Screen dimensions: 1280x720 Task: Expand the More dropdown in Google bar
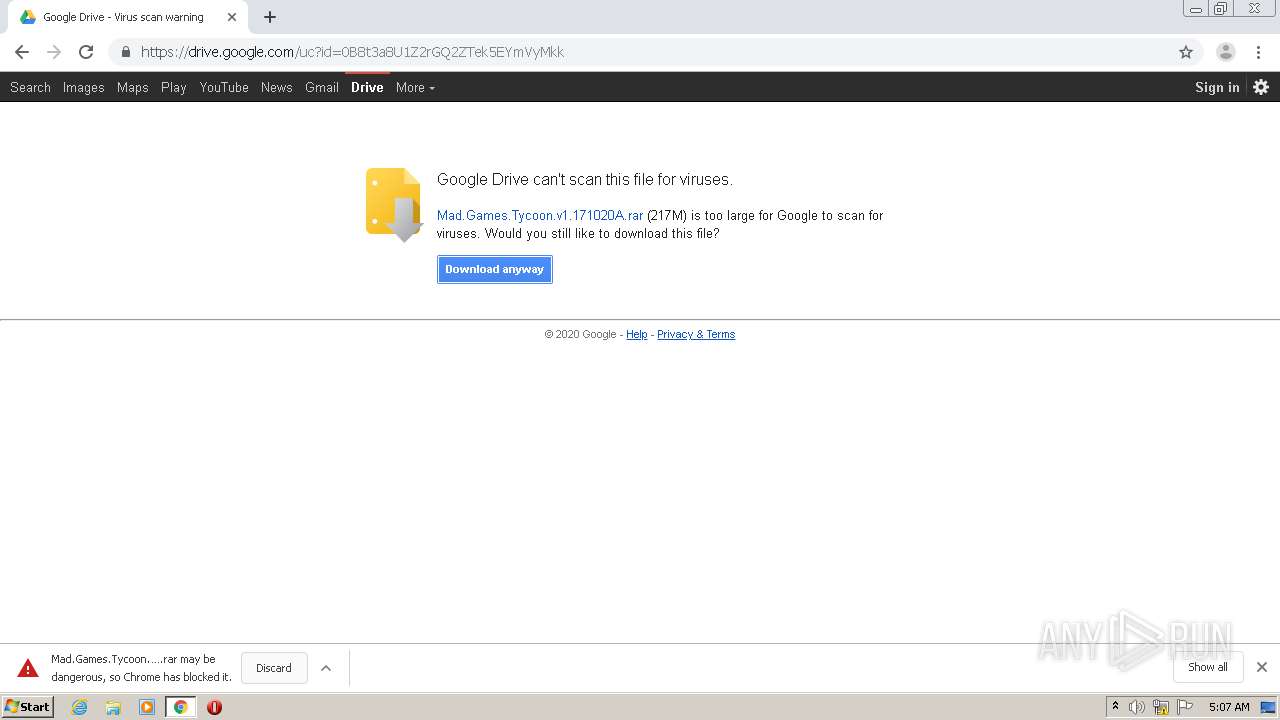click(x=415, y=87)
